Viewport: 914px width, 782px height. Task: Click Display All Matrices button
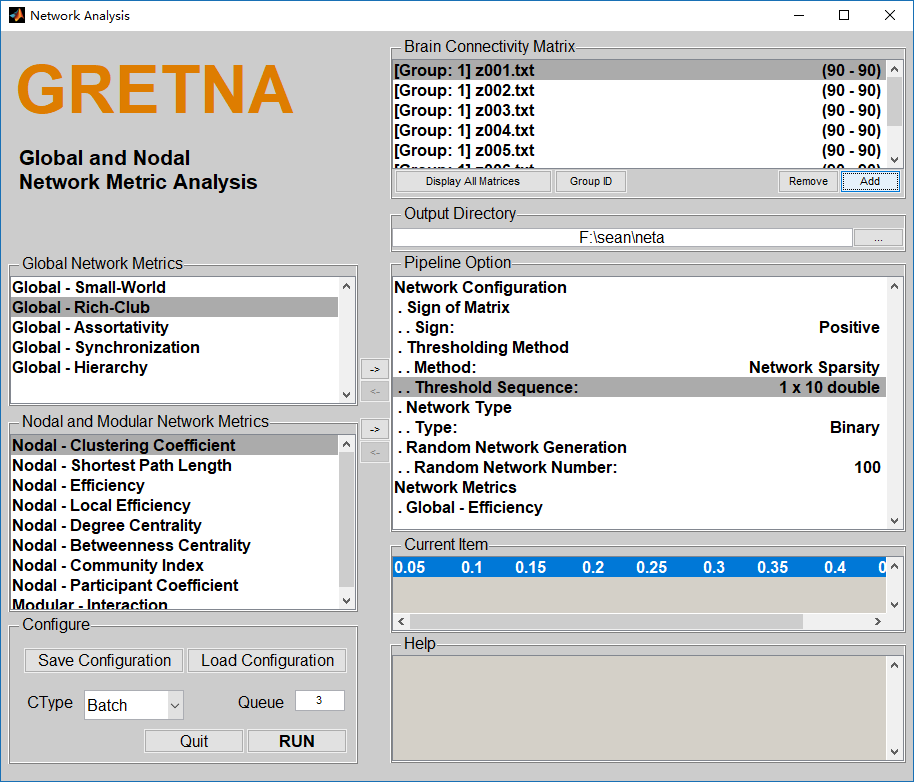tap(473, 181)
